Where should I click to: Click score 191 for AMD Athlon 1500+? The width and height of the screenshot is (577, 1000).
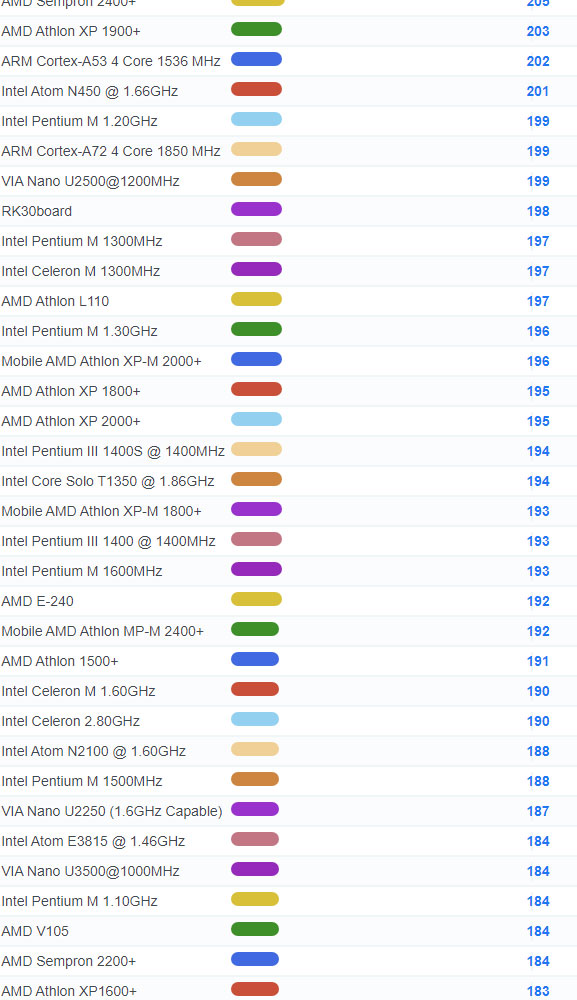pyautogui.click(x=537, y=661)
